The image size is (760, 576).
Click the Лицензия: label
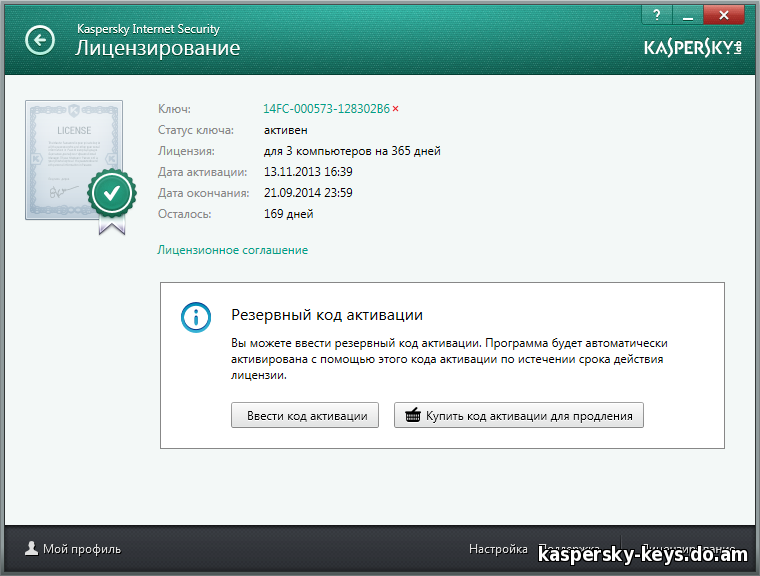[186, 151]
